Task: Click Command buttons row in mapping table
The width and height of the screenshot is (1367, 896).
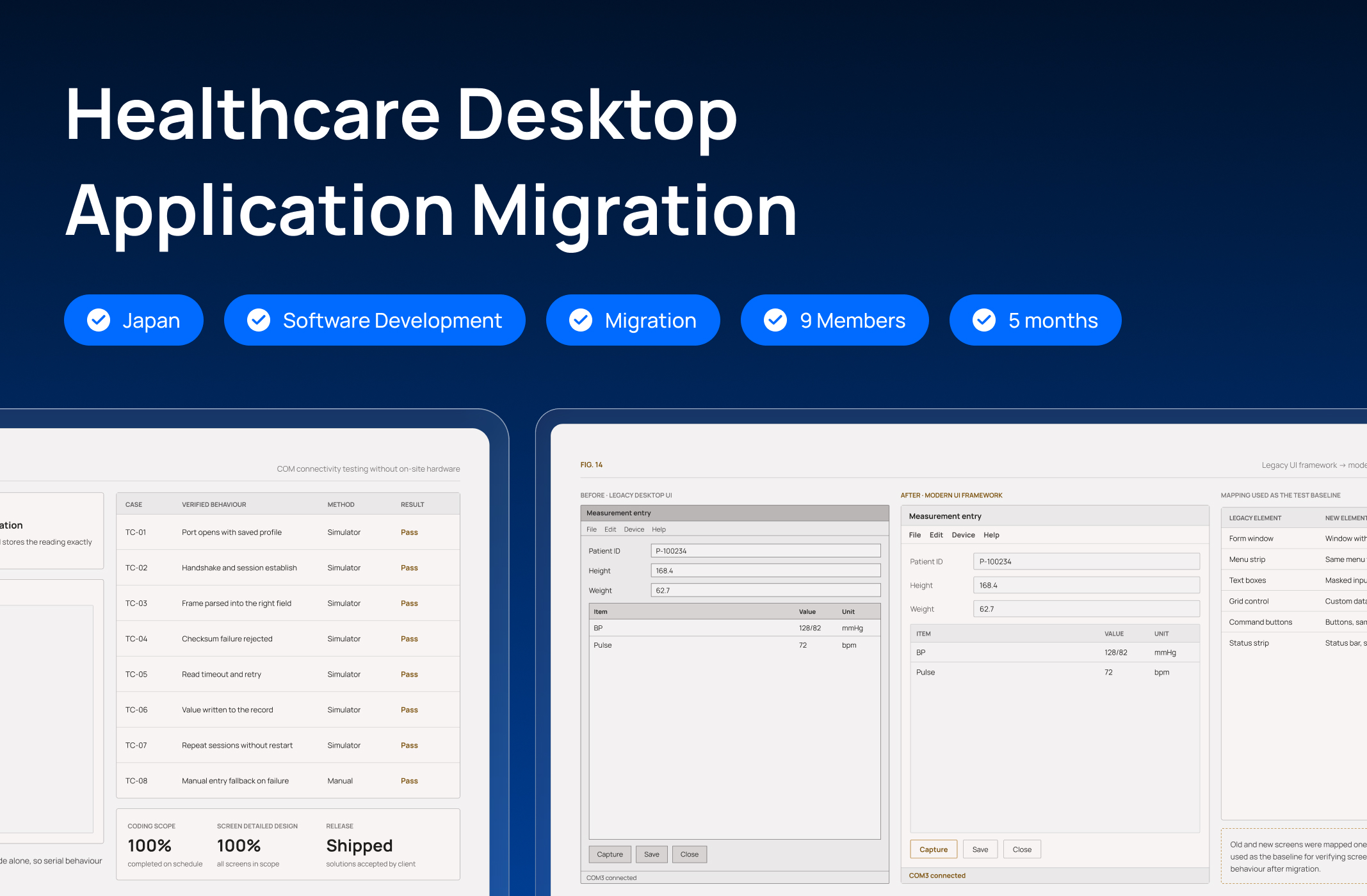Action: coord(1294,622)
